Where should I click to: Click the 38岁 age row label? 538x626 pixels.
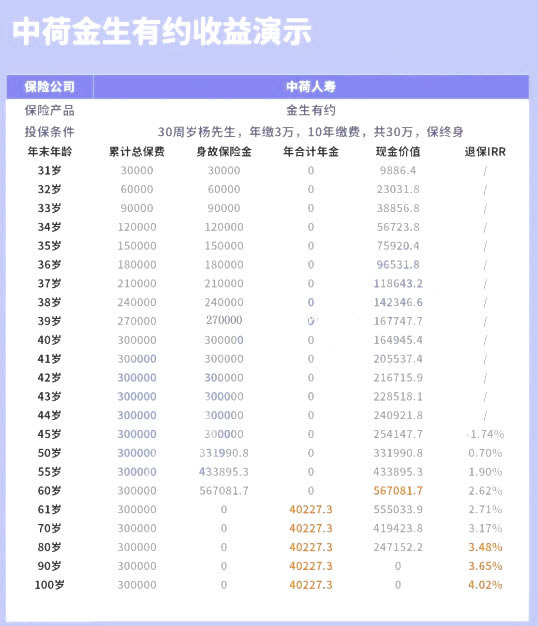(x=49, y=302)
